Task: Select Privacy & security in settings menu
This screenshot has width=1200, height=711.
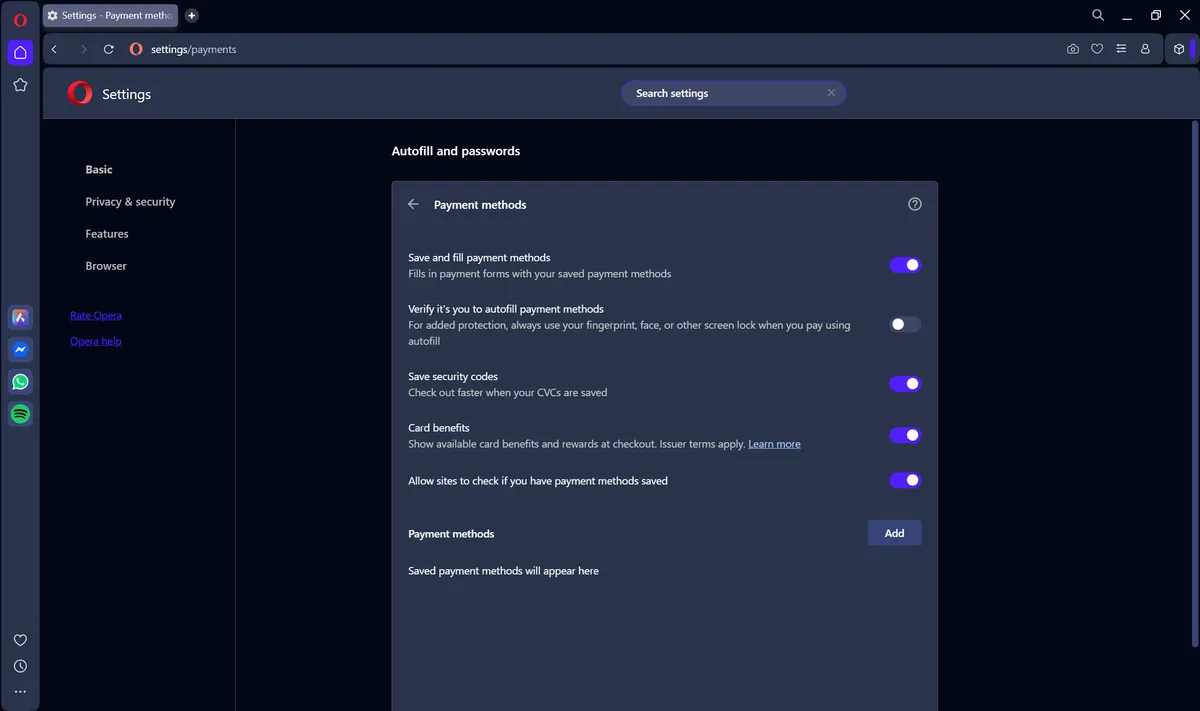Action: [x=130, y=202]
